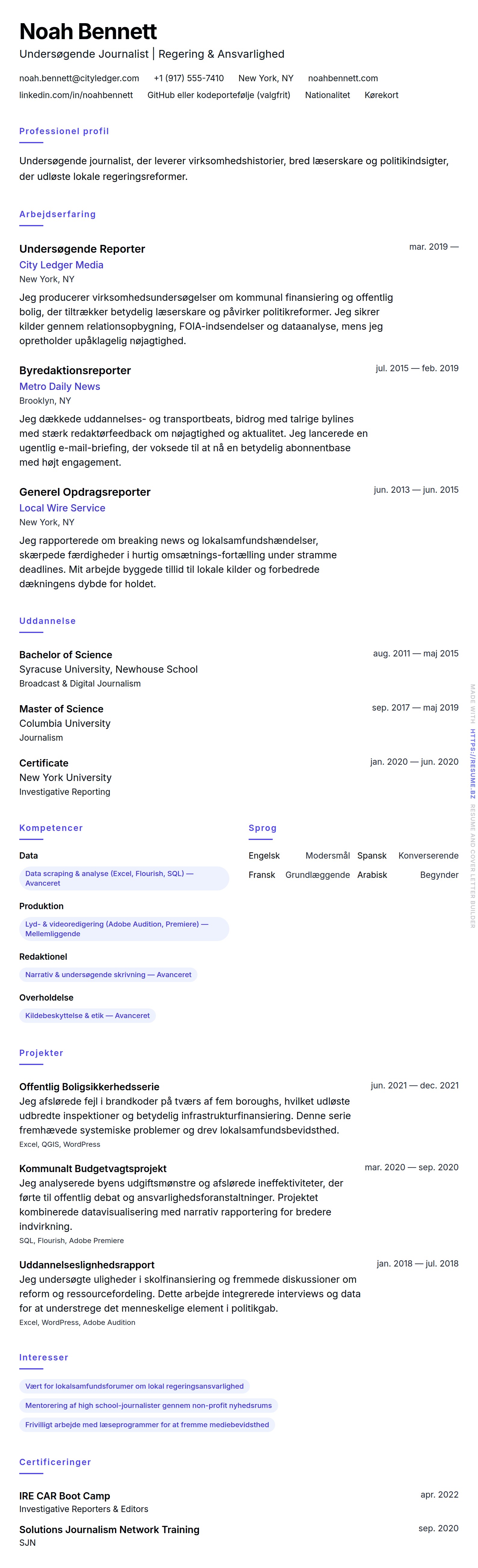Click the GitHub eller kodeportefølje text
This screenshot has width=478, height=1568.
point(219,95)
